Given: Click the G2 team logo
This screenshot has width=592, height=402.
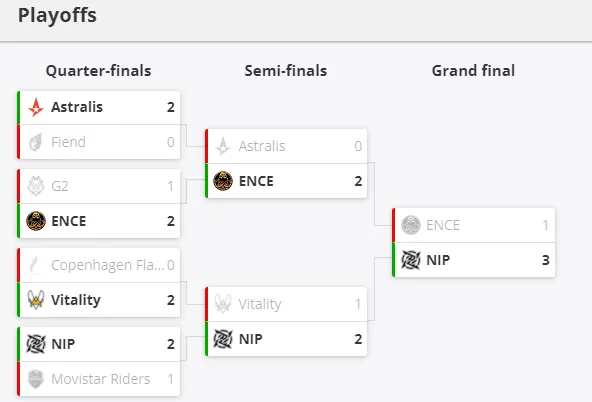Looking at the screenshot, I should pos(36,186).
